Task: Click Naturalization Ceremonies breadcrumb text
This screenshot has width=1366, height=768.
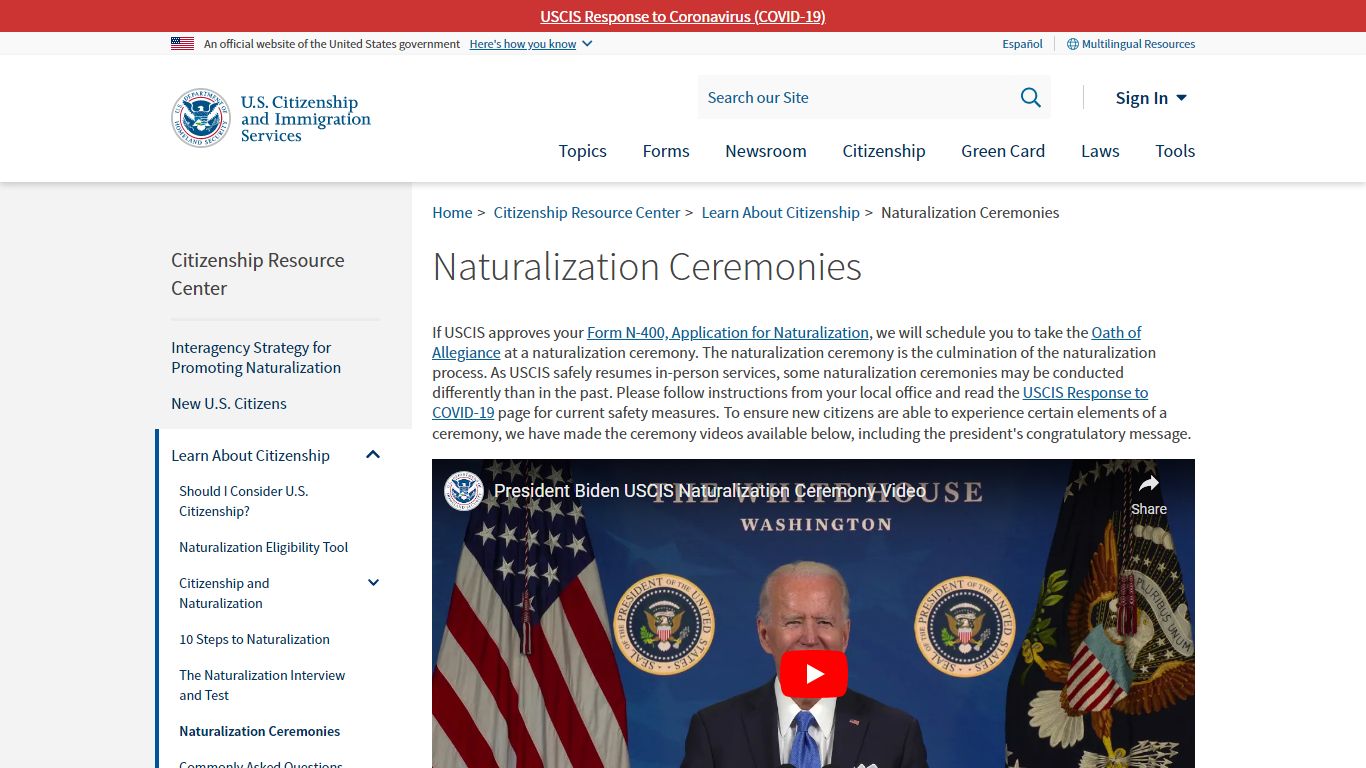Action: click(x=970, y=212)
